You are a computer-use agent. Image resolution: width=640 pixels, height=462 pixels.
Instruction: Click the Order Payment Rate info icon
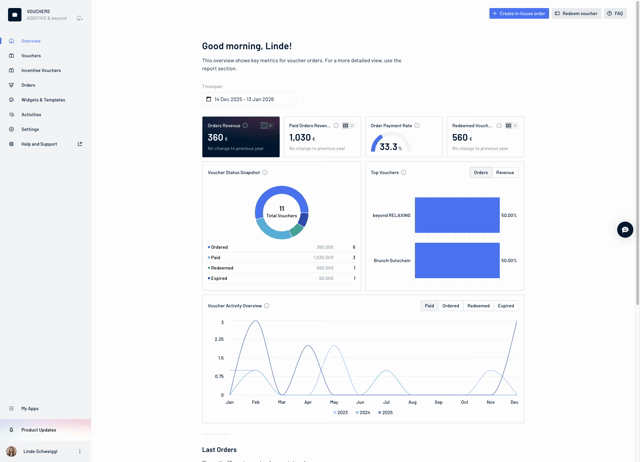[417, 126]
